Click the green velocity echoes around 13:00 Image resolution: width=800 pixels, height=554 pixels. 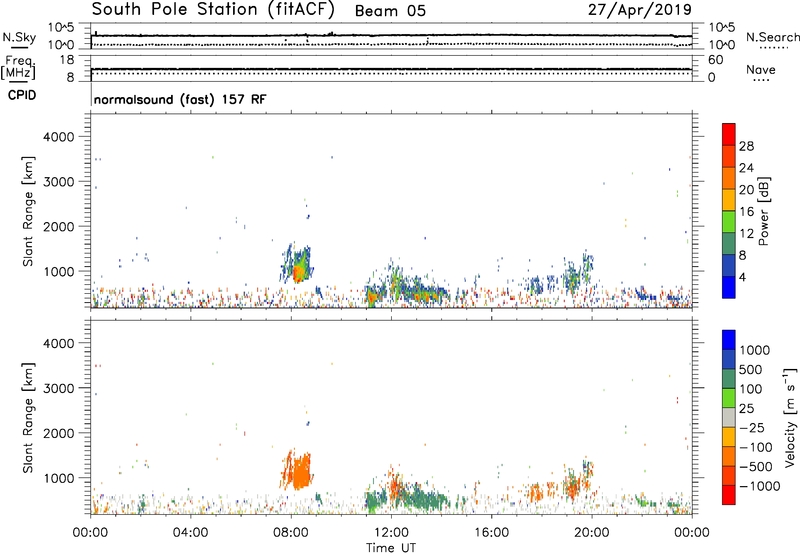coord(423,497)
